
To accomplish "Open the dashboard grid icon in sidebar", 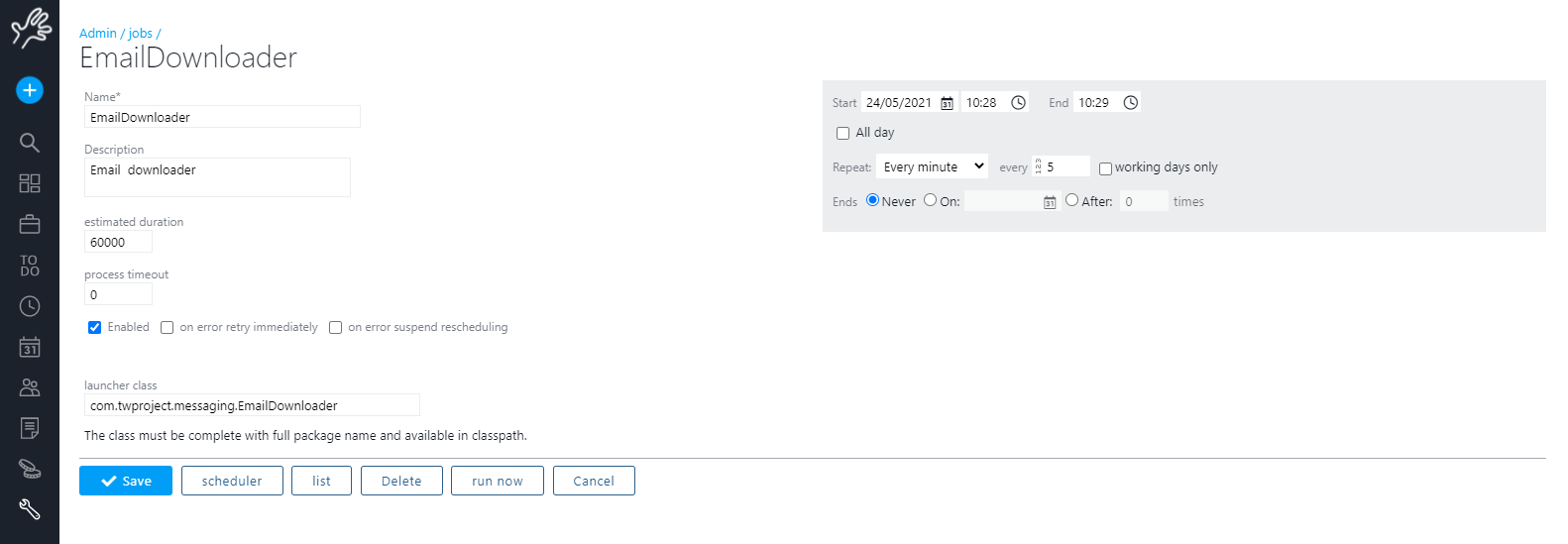I will [x=30, y=183].
